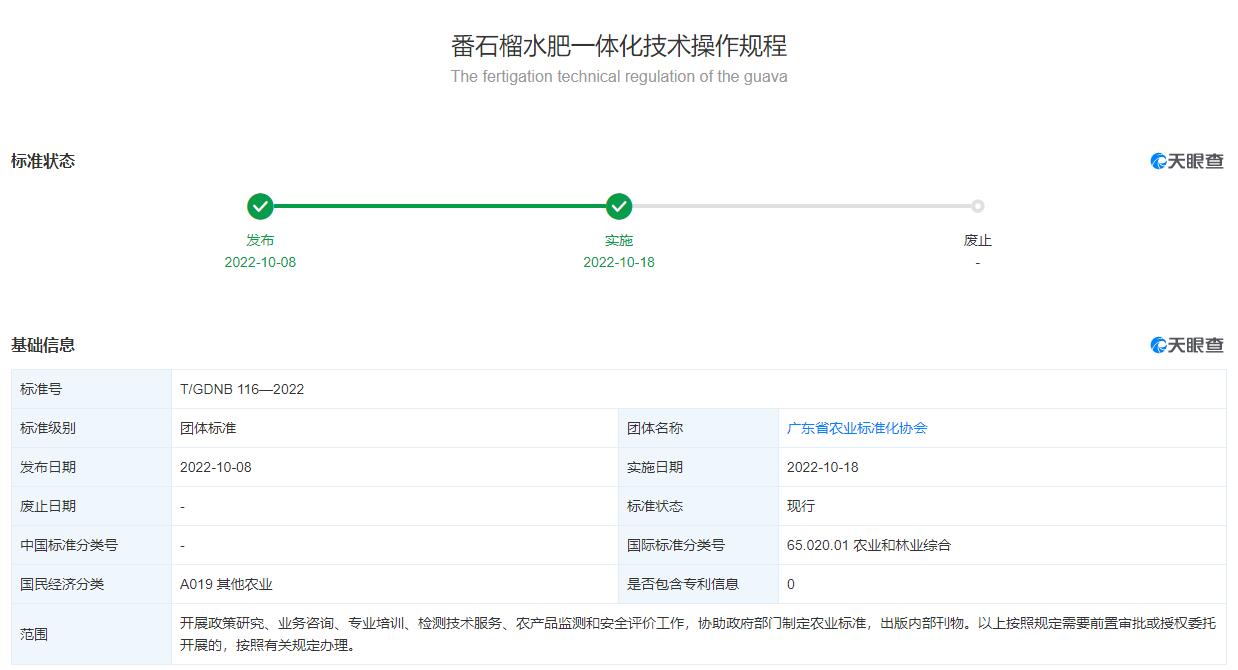Click the green checkmark above 发布

point(260,207)
